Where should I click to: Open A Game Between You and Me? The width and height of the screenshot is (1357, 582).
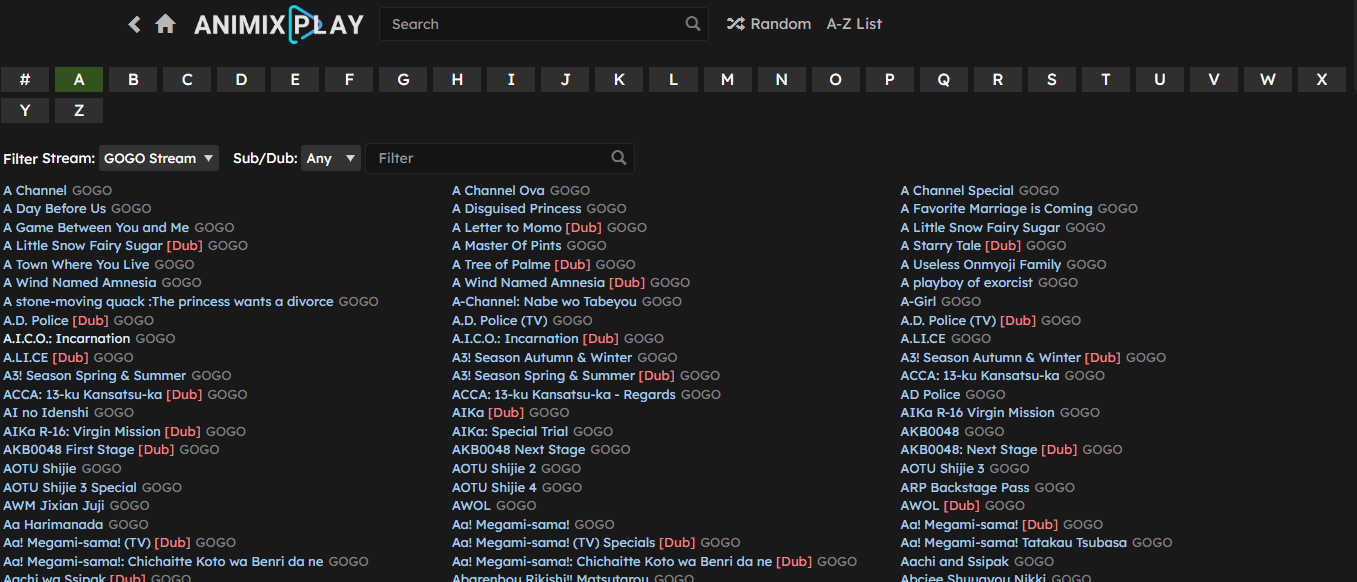pos(96,227)
